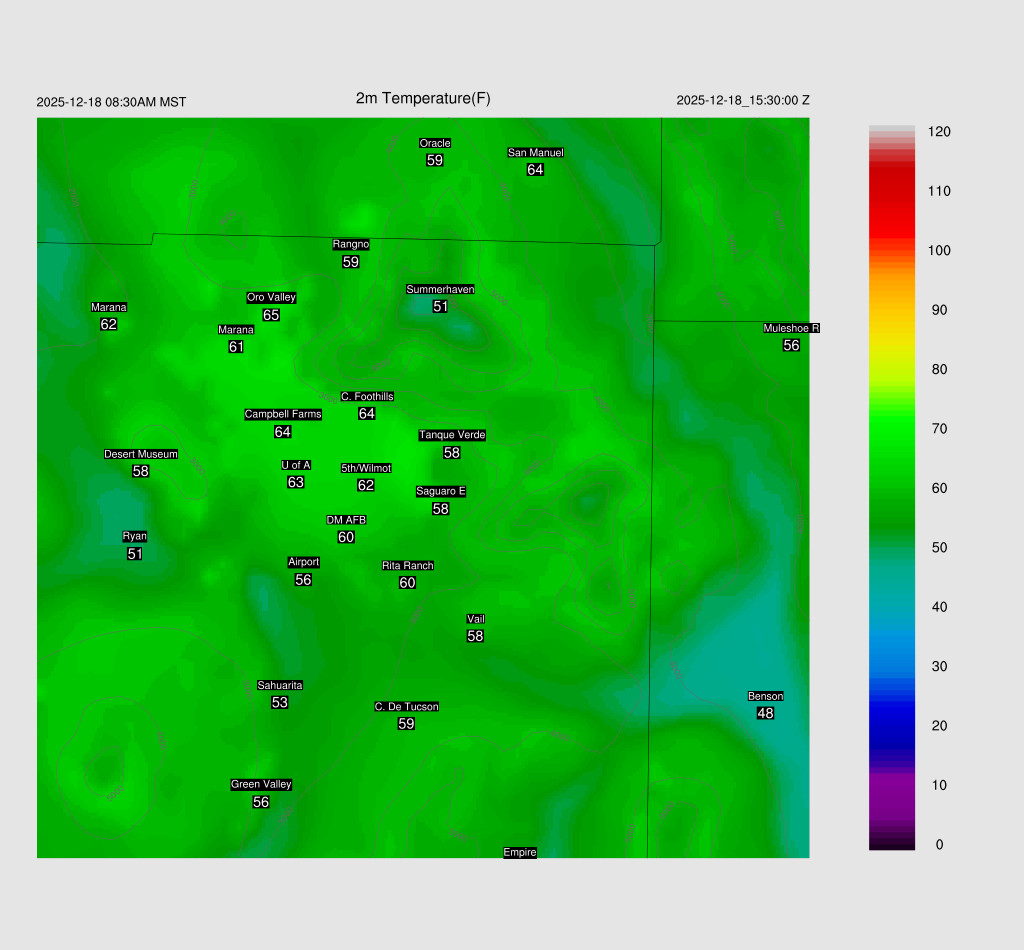Click the 08:30AM MST timestamp text

[x=111, y=102]
